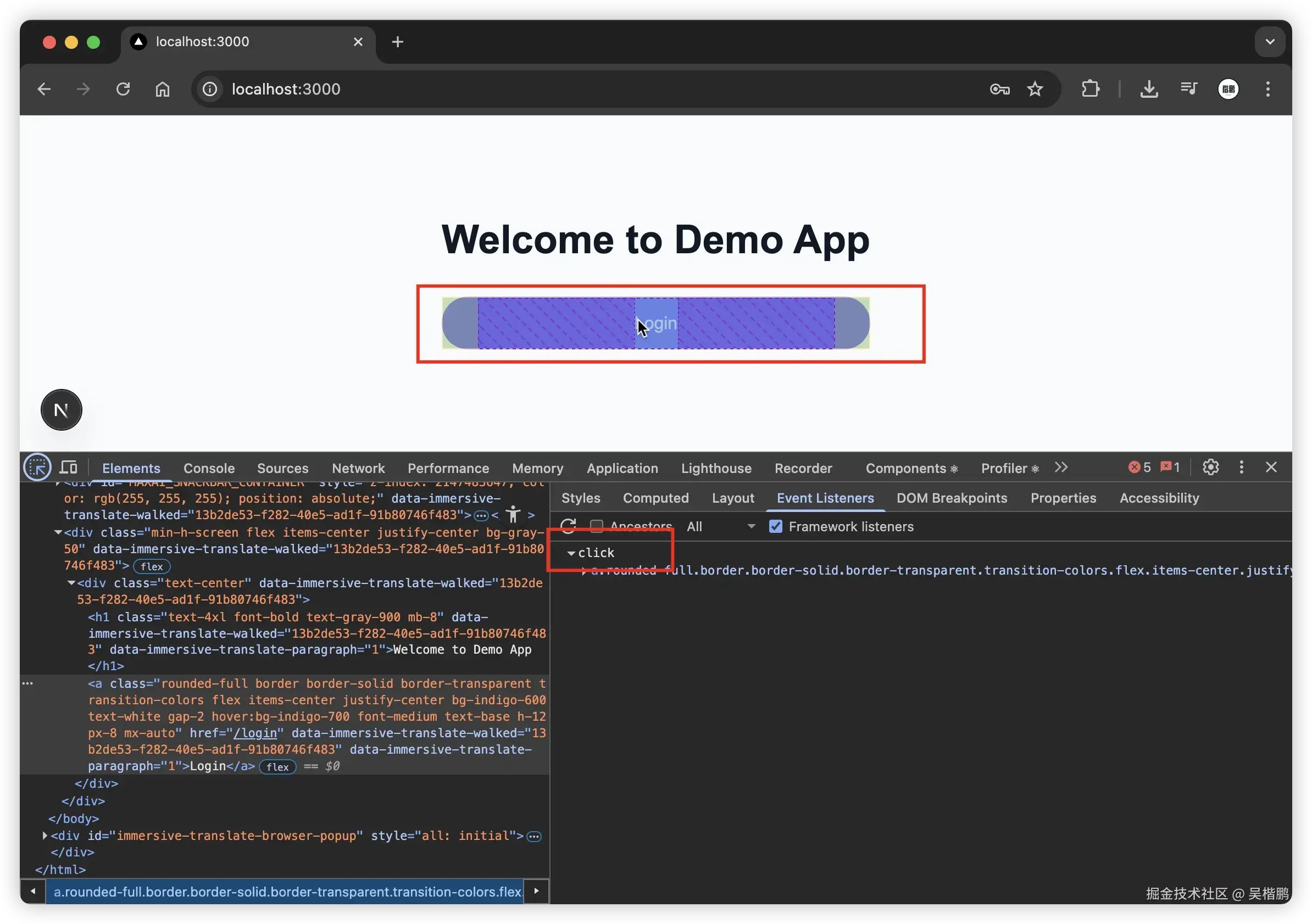Viewport: 1312px width, 924px height.
Task: Toggle device emulation mode
Action: (x=68, y=467)
